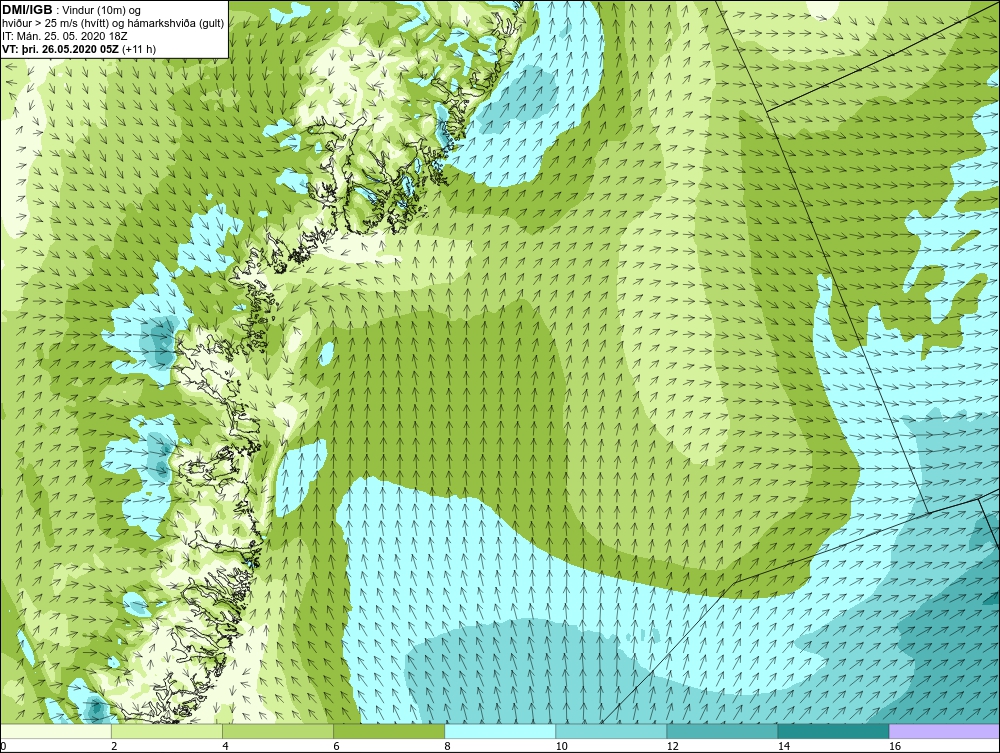Click the scale label '6'

point(336,746)
